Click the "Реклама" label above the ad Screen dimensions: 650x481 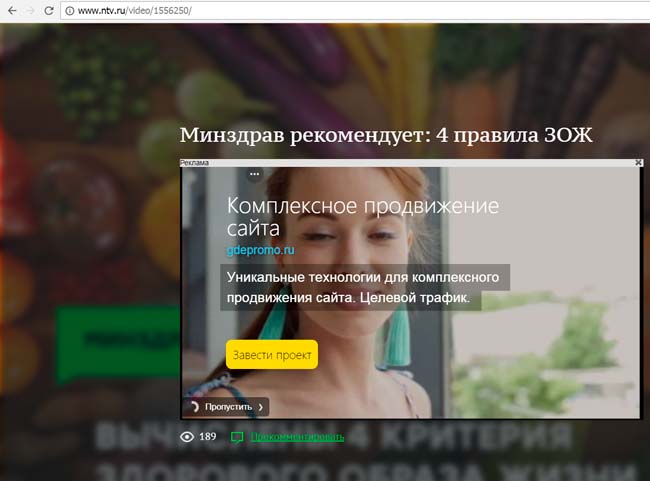[194, 163]
